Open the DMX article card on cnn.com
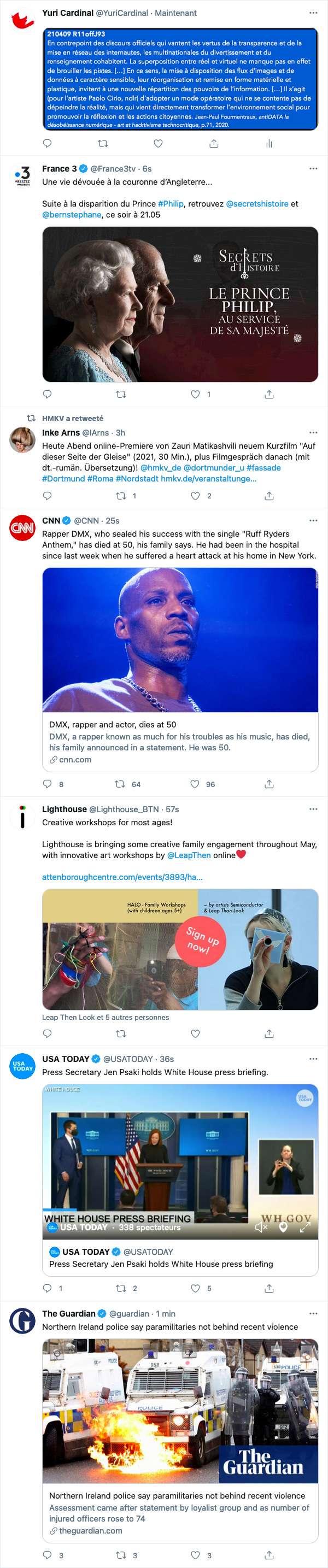Image resolution: width=328 pixels, height=1568 pixels. click(x=180, y=742)
